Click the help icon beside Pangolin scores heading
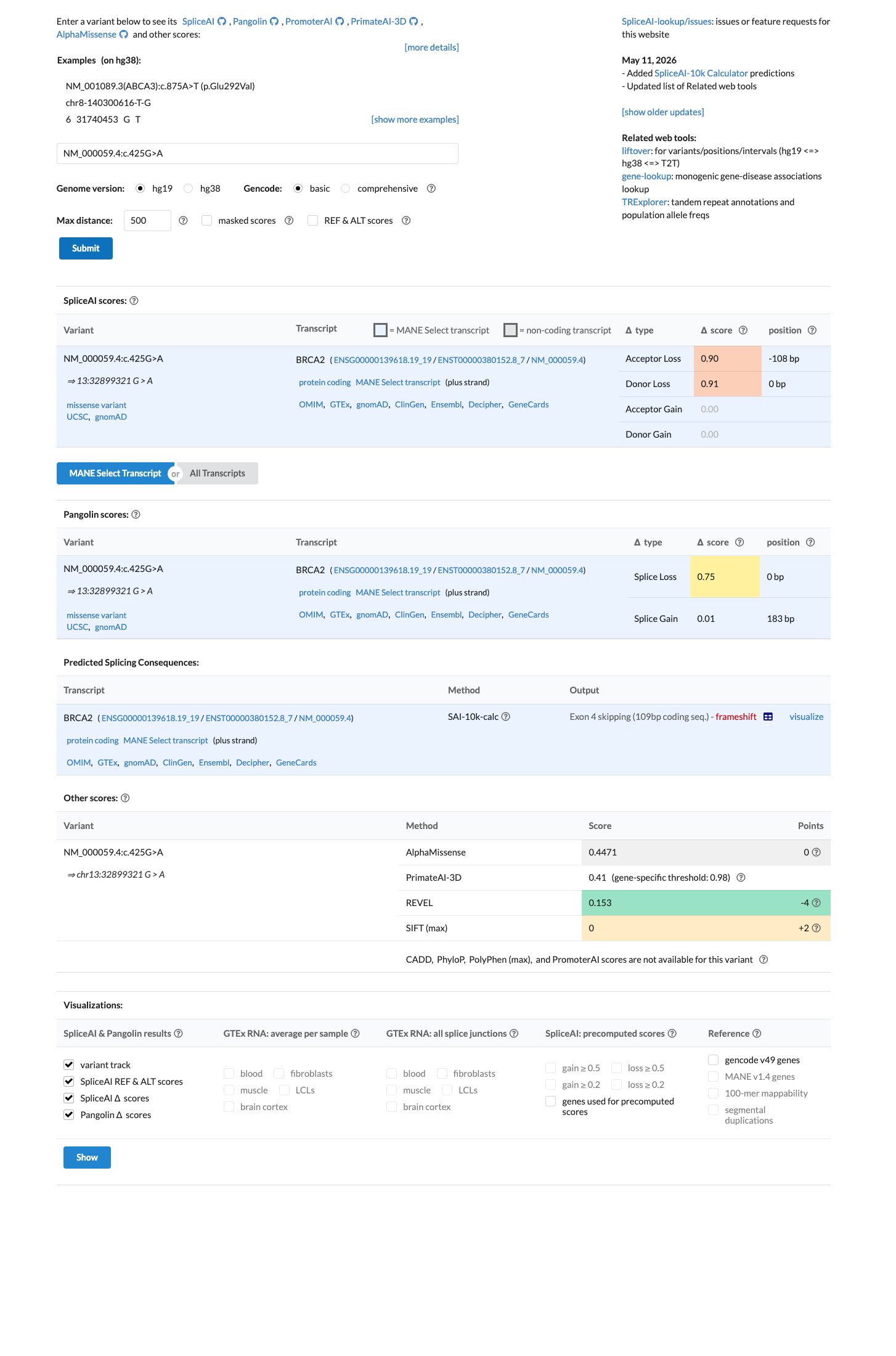 tap(136, 515)
